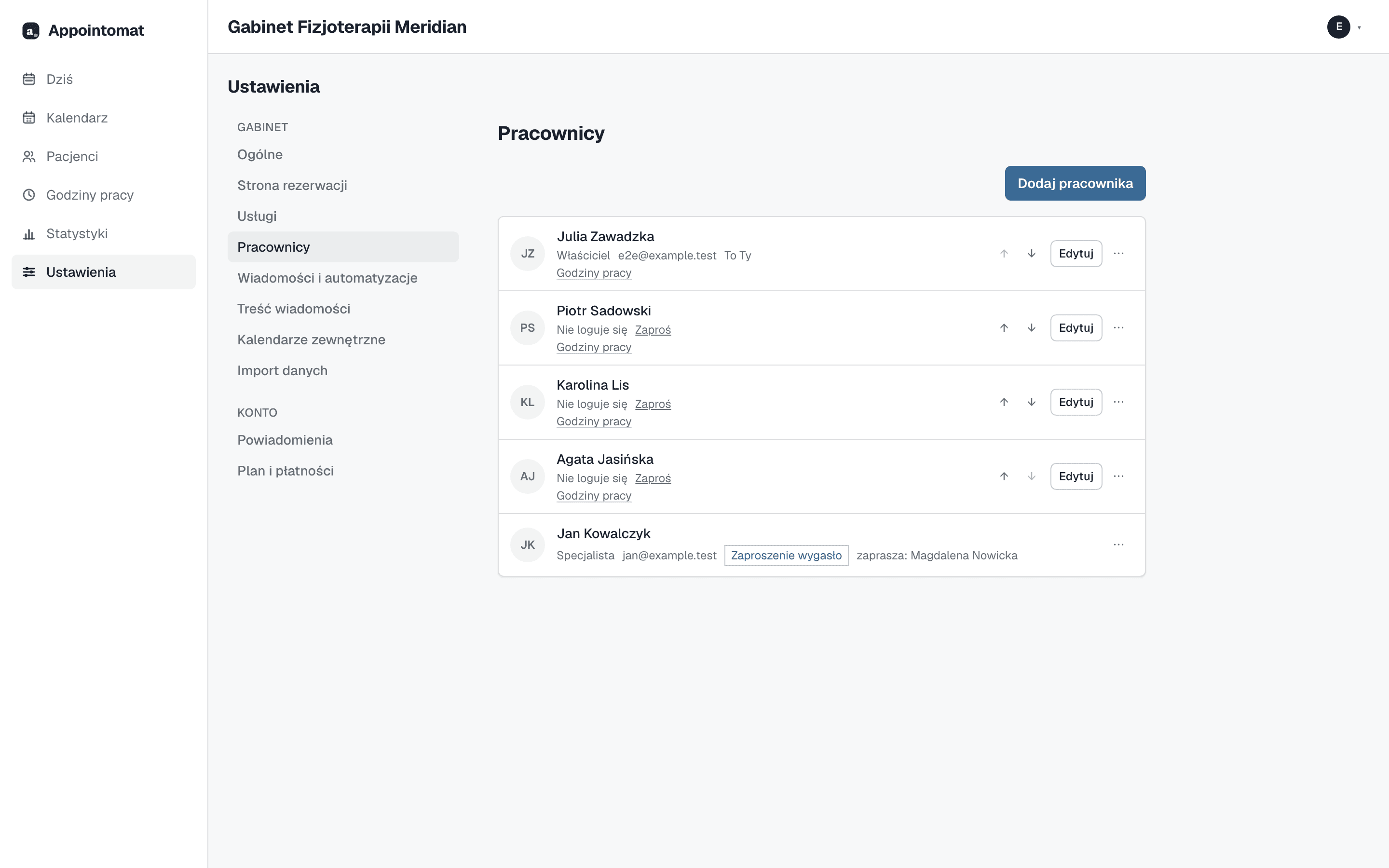Screen dimensions: 1389x868
Task: Open Pacjenci from the sidebar
Action: [103, 156]
